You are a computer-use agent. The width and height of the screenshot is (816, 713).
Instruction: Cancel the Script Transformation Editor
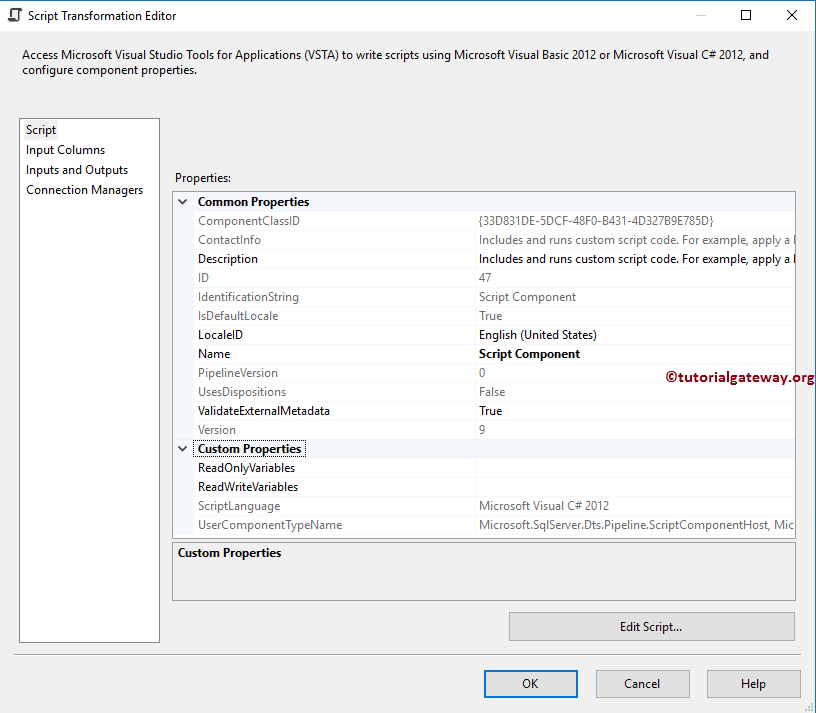642,683
